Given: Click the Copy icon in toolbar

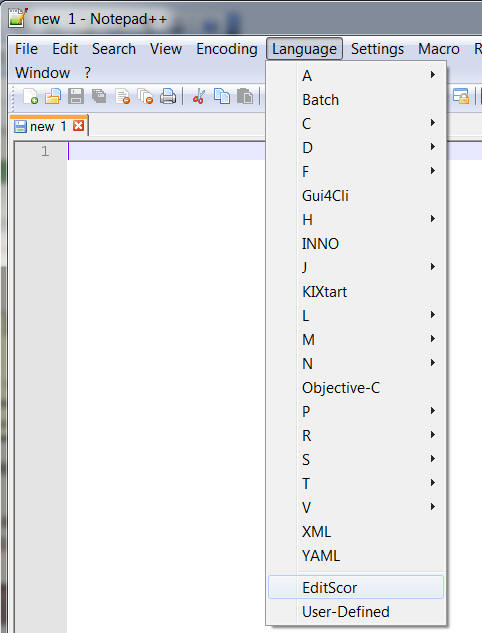Looking at the screenshot, I should [222, 96].
